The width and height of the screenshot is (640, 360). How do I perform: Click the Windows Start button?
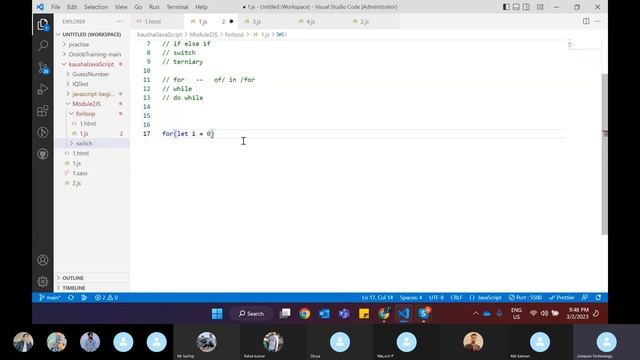pyautogui.click(x=217, y=313)
